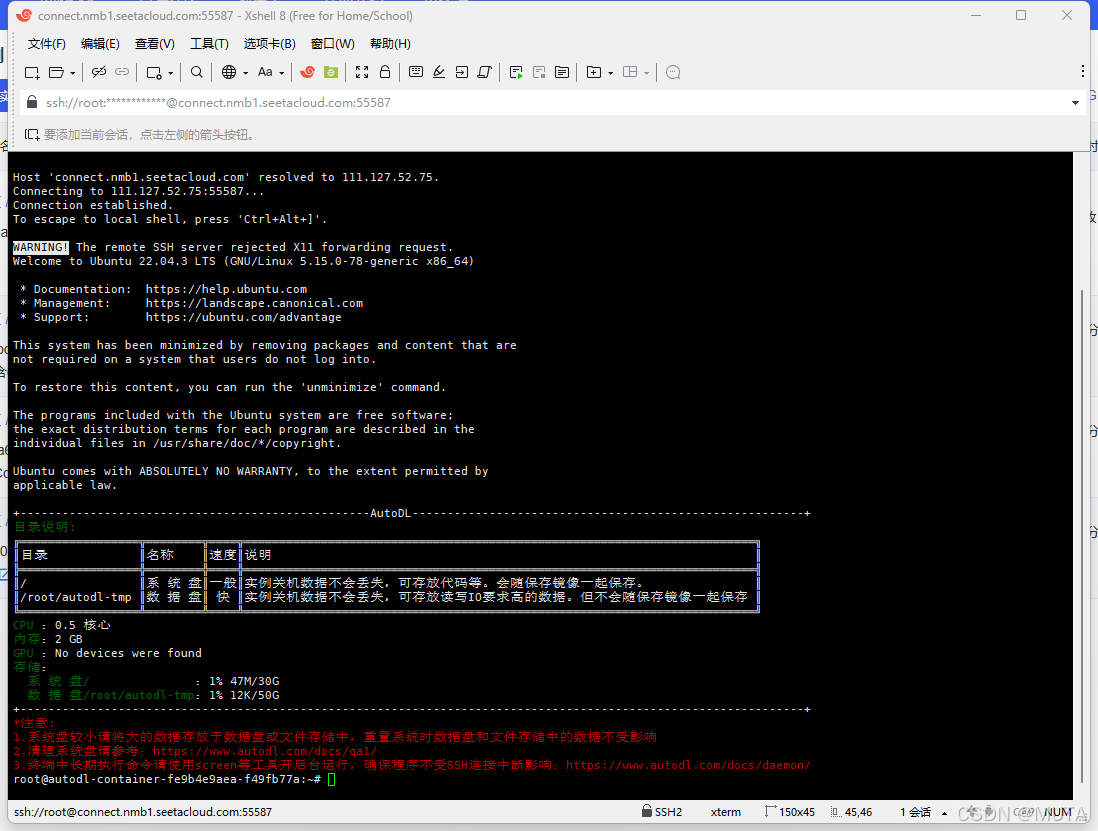
Task: Click the arrow-into-box toolbar icon
Action: pos(461,72)
